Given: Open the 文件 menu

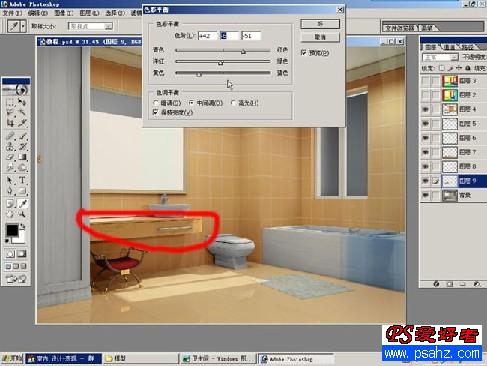Looking at the screenshot, I should (x=12, y=13).
